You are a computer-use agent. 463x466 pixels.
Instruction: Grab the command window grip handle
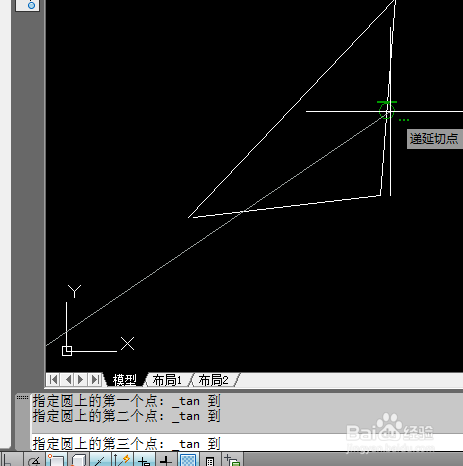coord(22,397)
